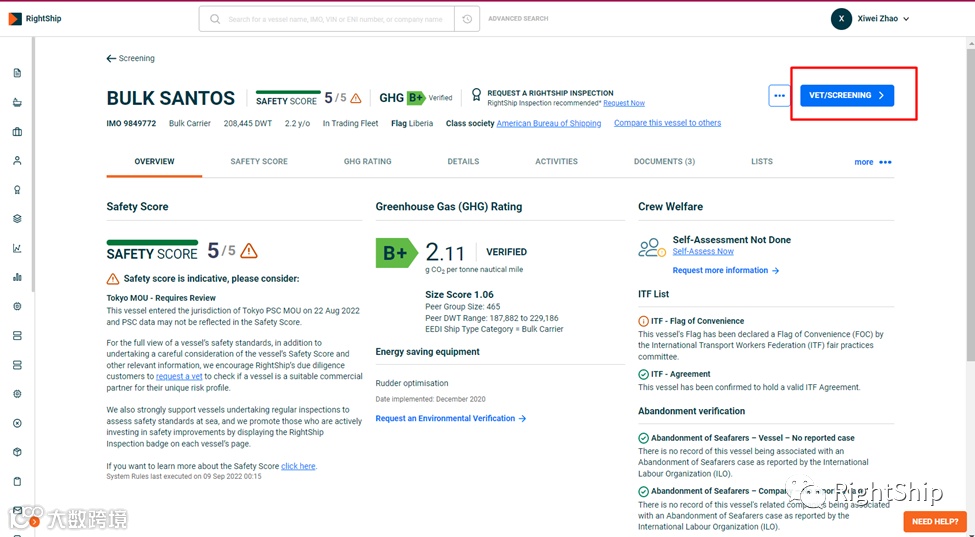Open the clipboard icon in sidebar

pyautogui.click(x=17, y=481)
